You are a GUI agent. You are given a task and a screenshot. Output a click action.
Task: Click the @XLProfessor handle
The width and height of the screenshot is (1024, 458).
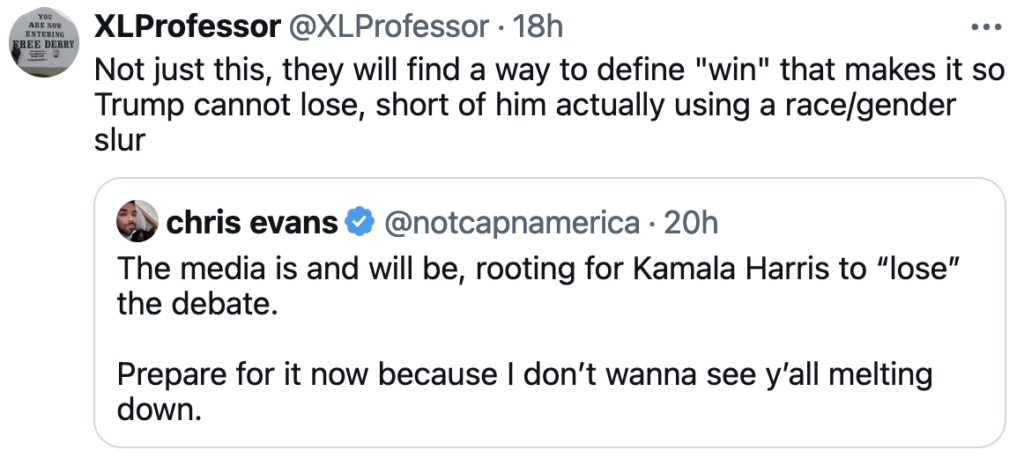pyautogui.click(x=391, y=27)
